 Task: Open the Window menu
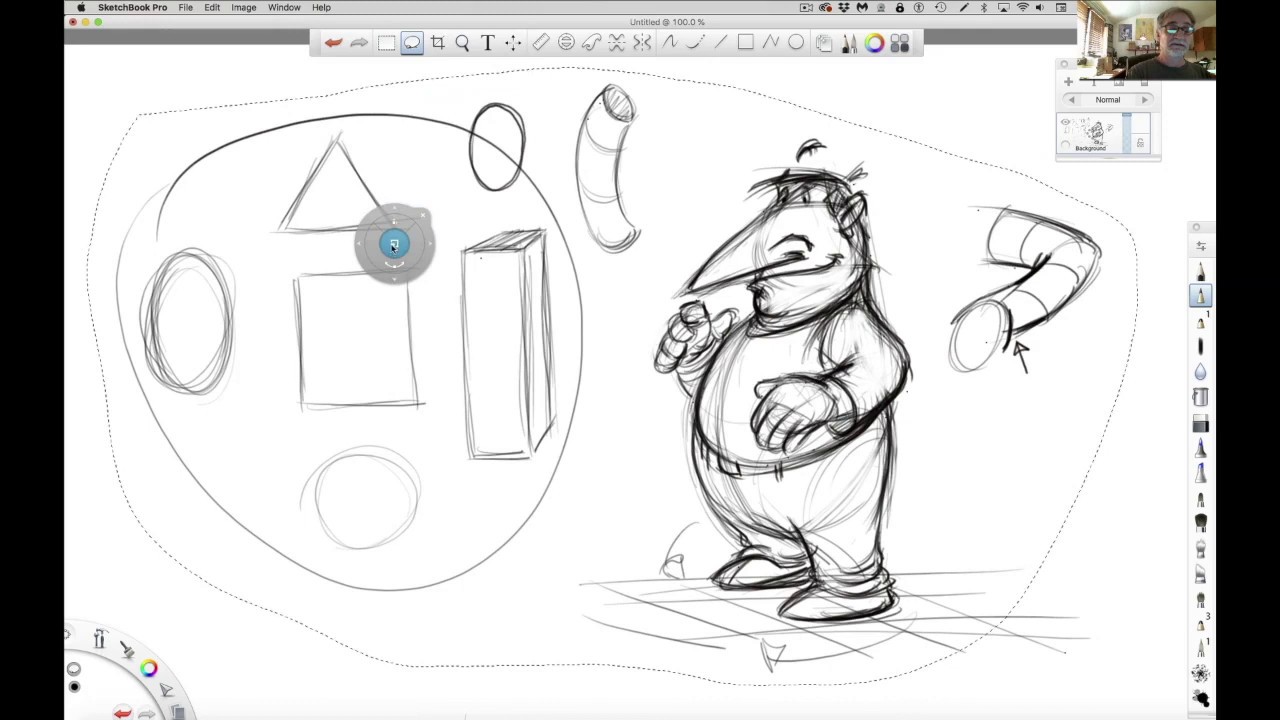(x=284, y=7)
